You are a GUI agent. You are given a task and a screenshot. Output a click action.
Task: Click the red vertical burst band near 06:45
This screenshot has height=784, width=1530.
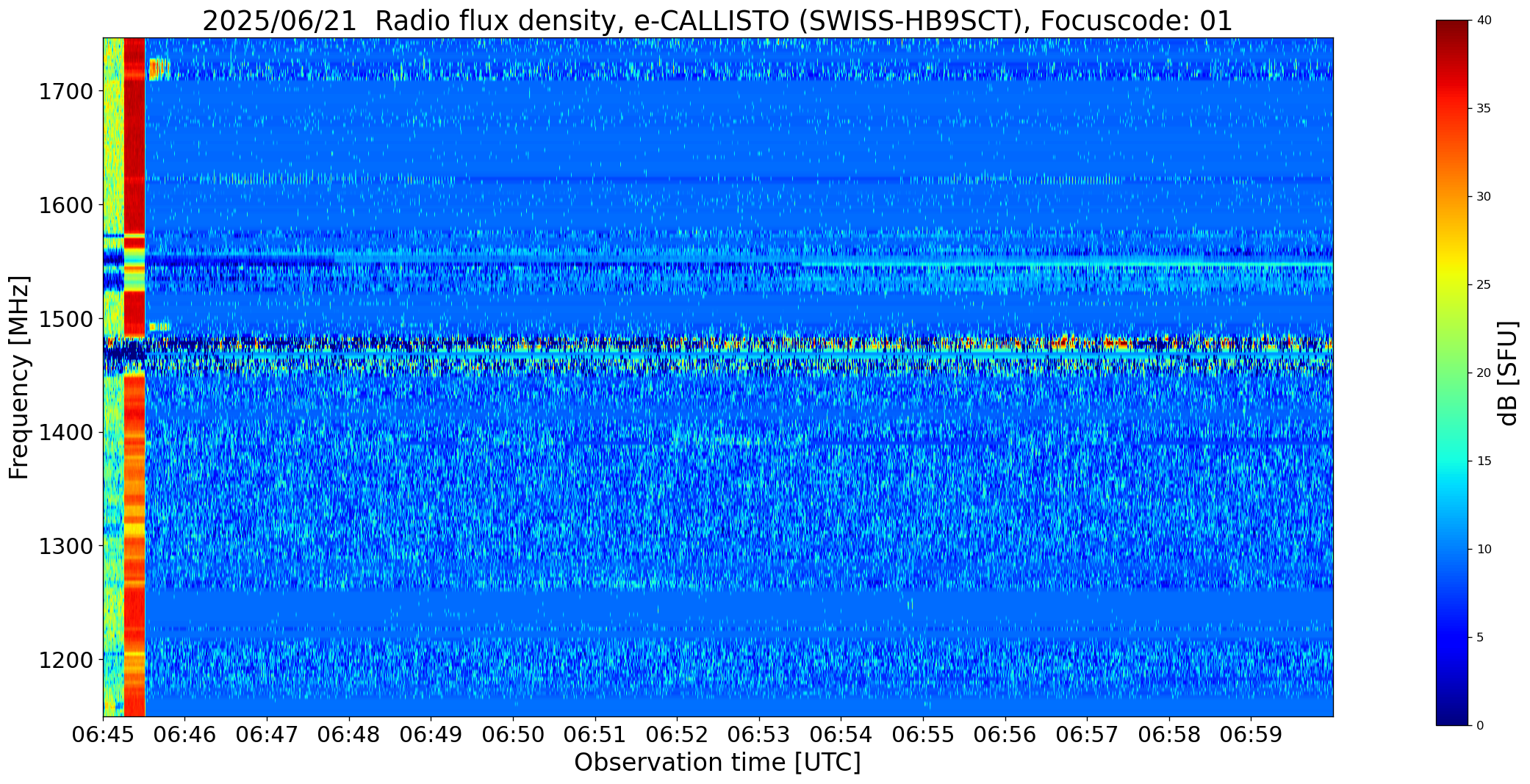click(x=134, y=377)
